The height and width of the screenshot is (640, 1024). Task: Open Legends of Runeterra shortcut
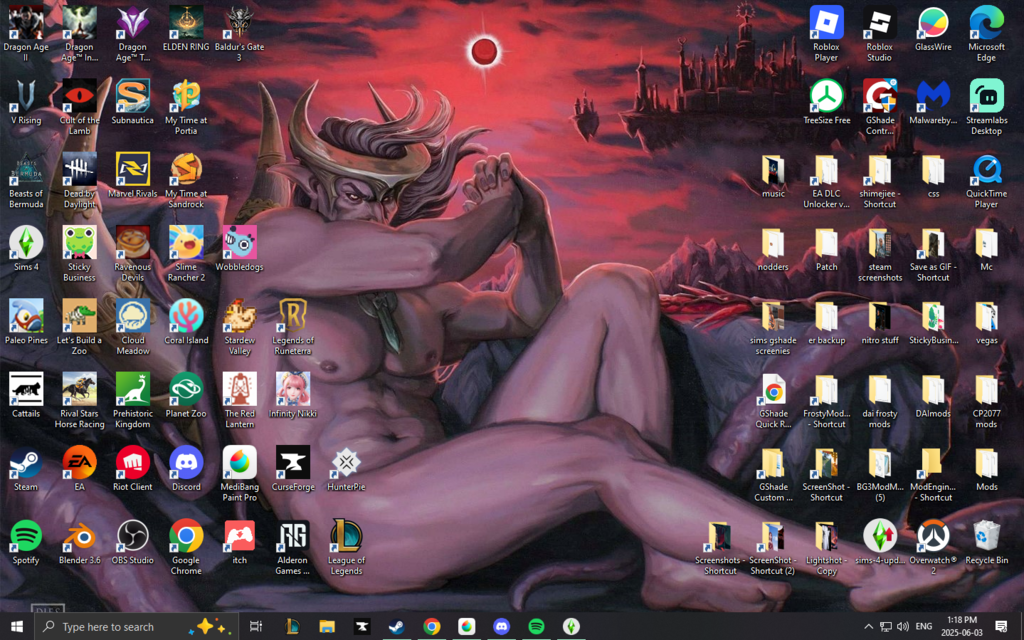pyautogui.click(x=293, y=327)
